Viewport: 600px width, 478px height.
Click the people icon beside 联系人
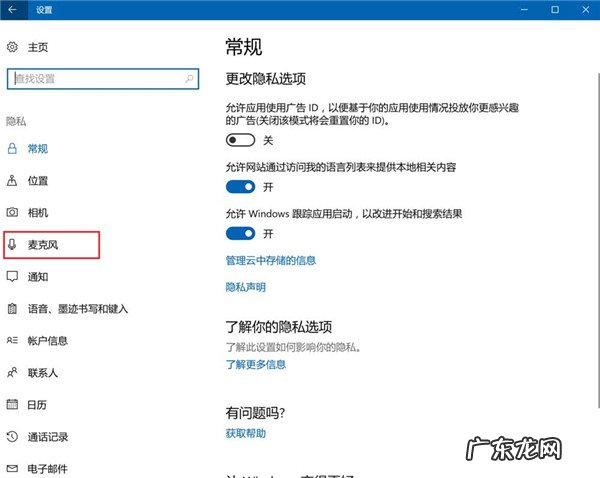tap(12, 372)
